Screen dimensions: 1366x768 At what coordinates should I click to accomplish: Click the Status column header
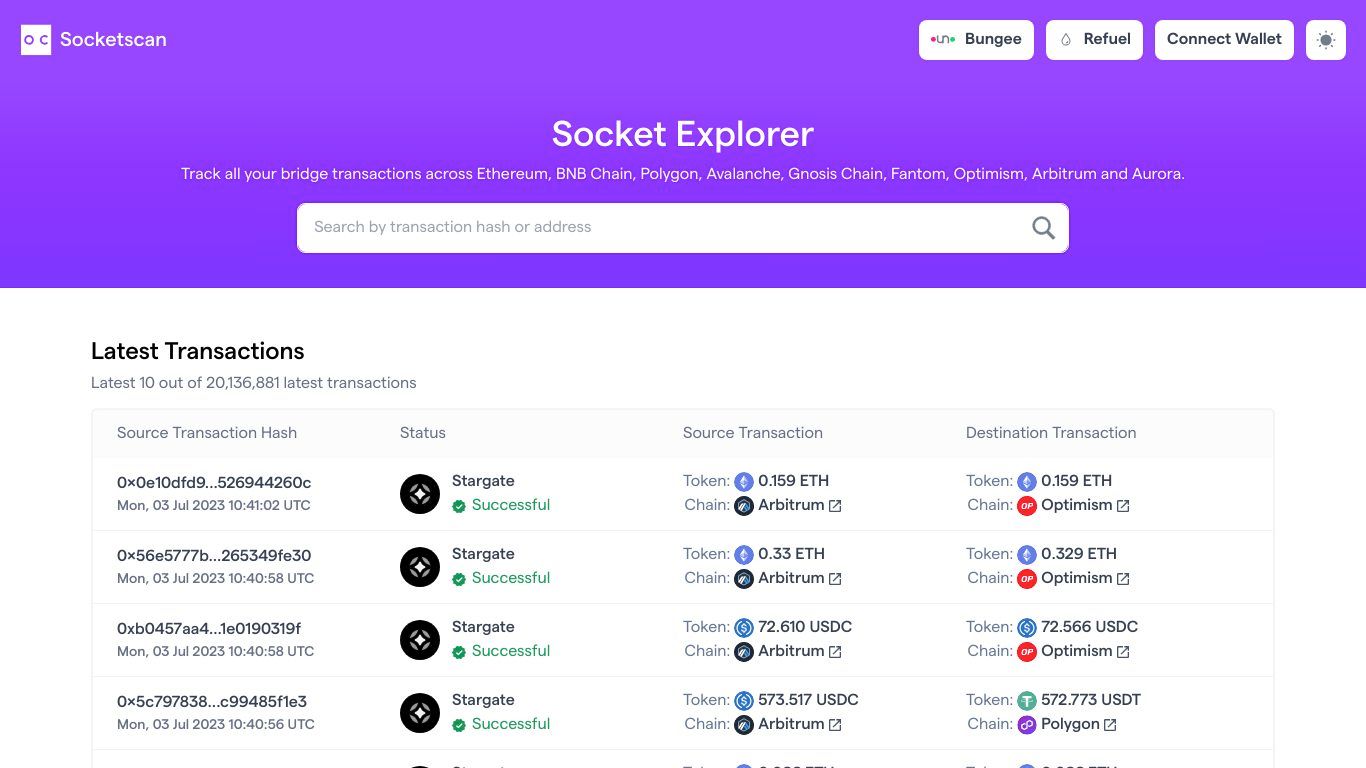coord(423,433)
